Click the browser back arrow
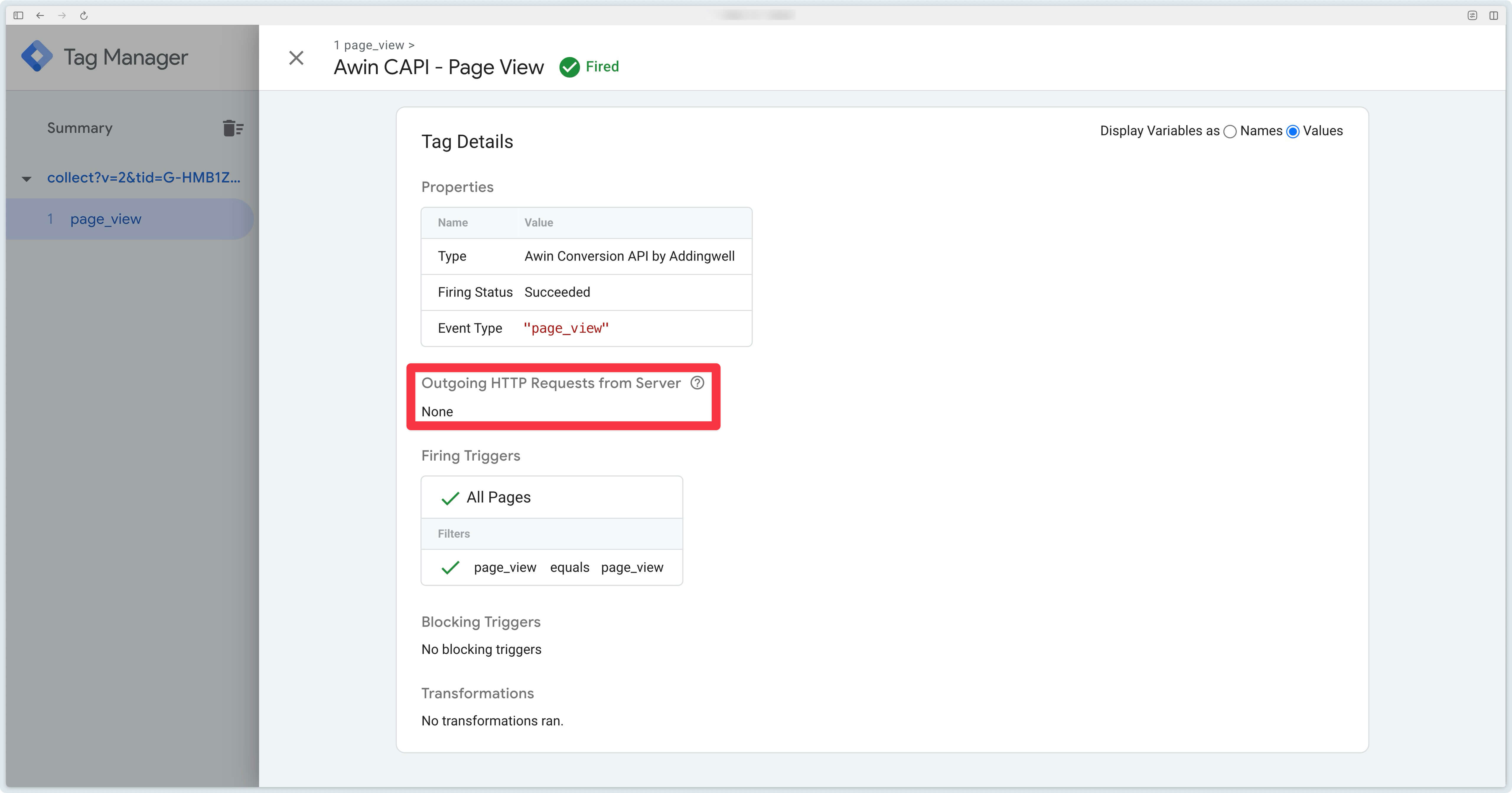1512x793 pixels. pos(40,15)
